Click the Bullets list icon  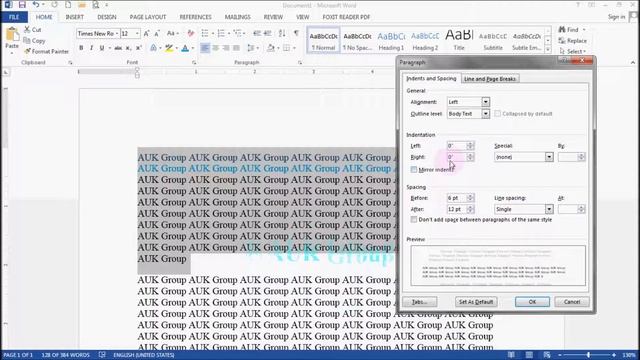point(205,33)
